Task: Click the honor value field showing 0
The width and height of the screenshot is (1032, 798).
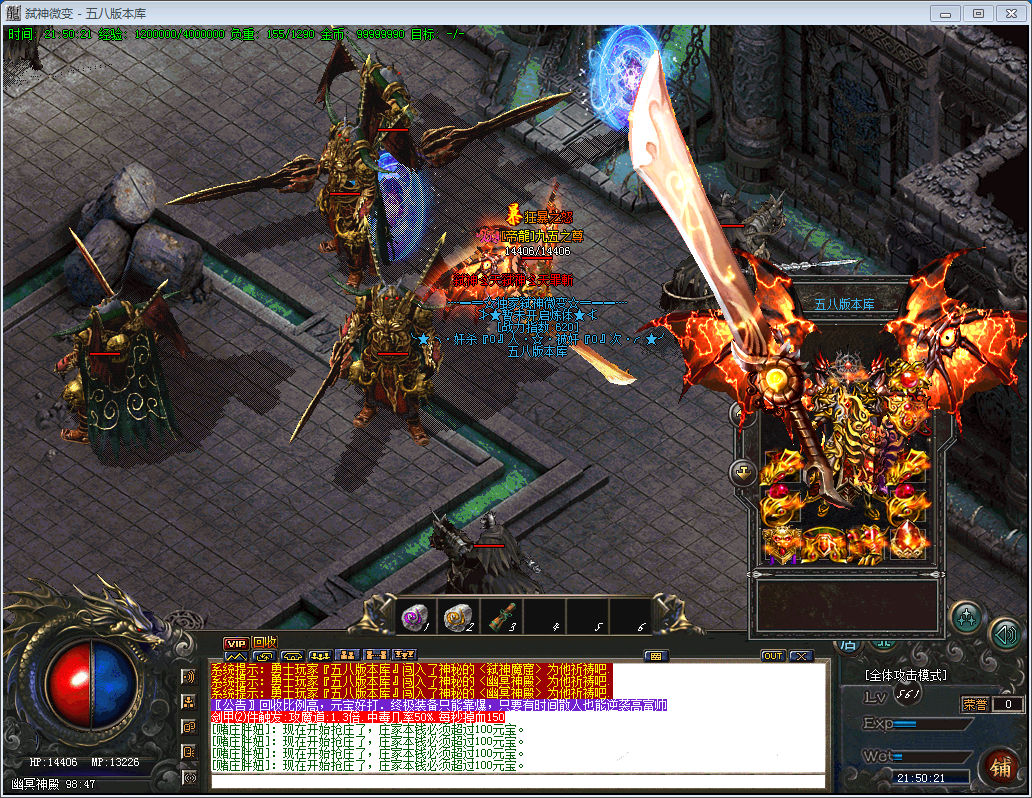Action: (x=1008, y=704)
